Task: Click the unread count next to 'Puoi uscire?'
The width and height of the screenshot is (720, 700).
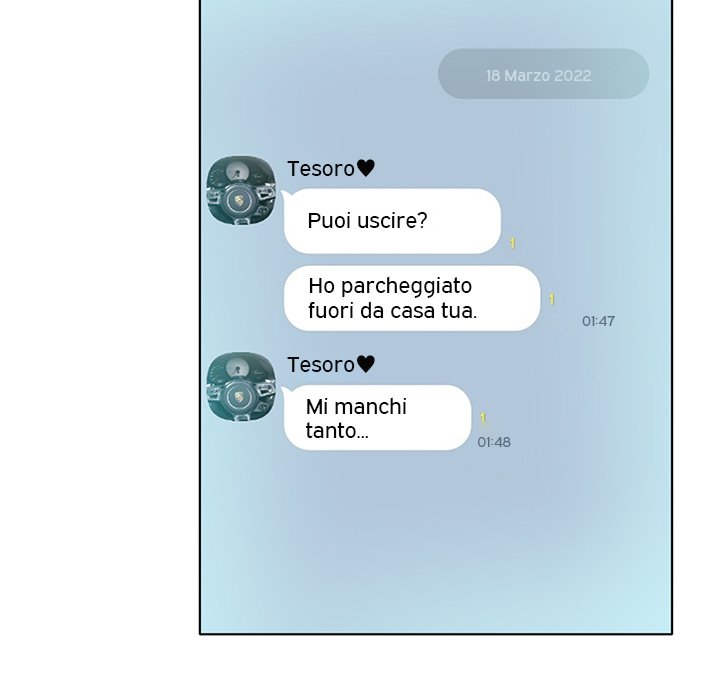Action: [x=512, y=243]
